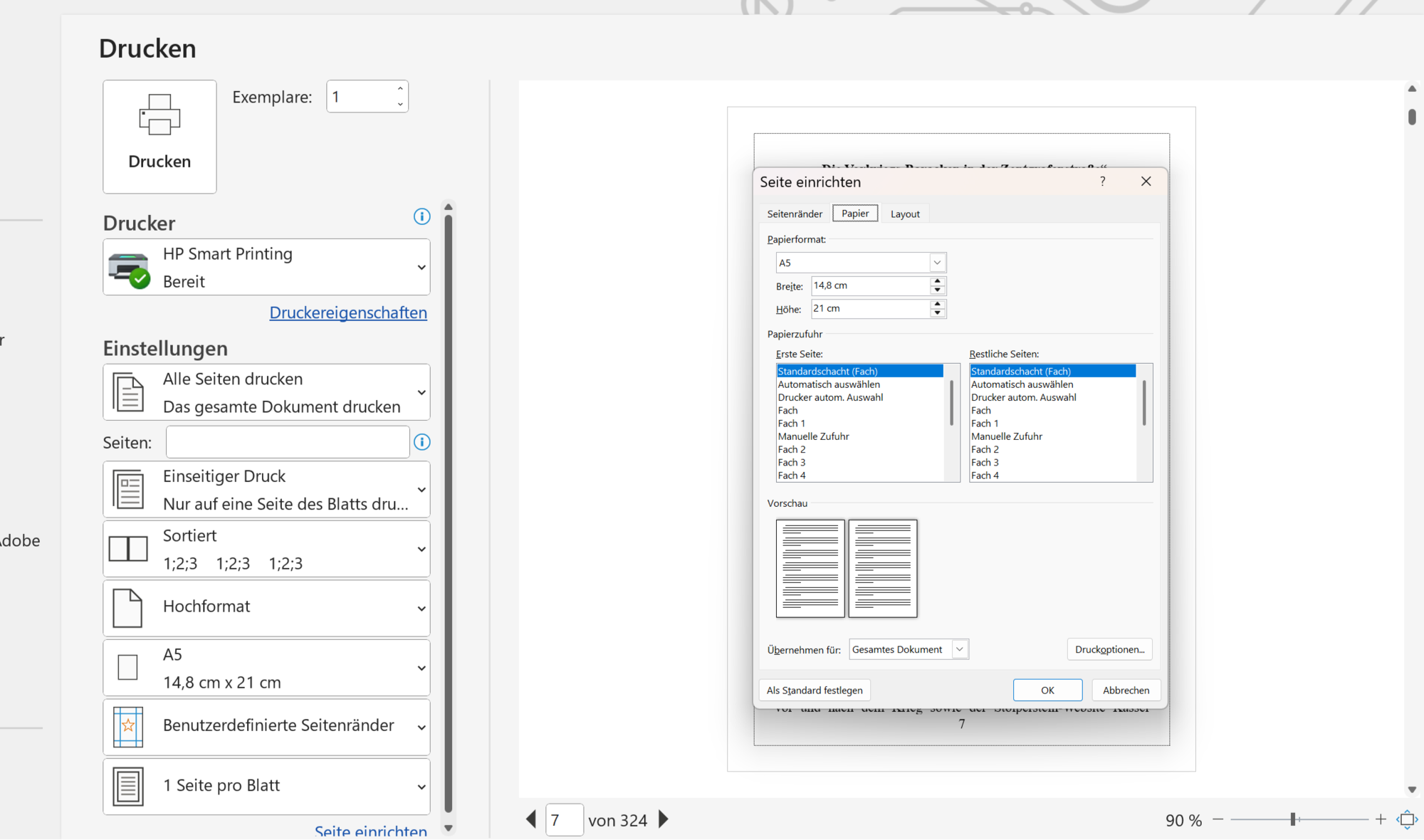Click Seite einrichten link at bottom
This screenshot has height=840, width=1424.
coord(370,831)
